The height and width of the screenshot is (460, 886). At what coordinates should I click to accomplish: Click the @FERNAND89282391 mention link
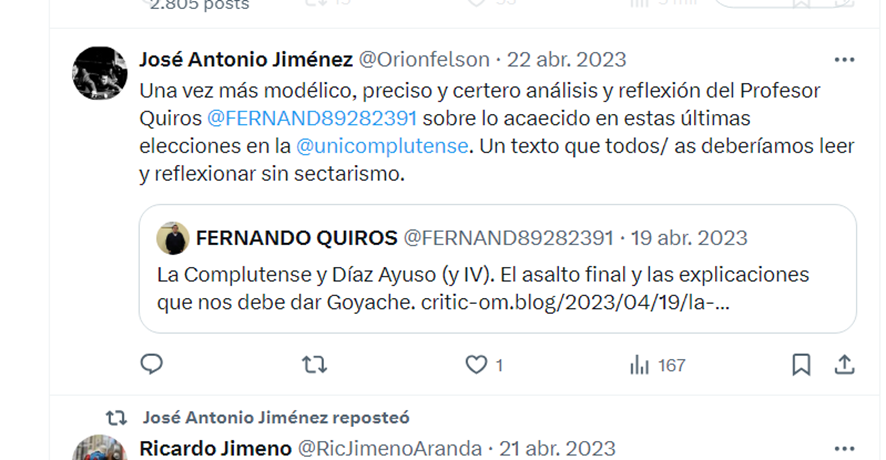click(312, 118)
